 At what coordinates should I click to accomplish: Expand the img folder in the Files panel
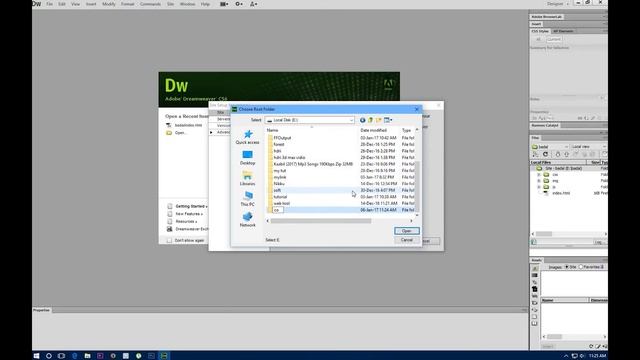point(539,181)
